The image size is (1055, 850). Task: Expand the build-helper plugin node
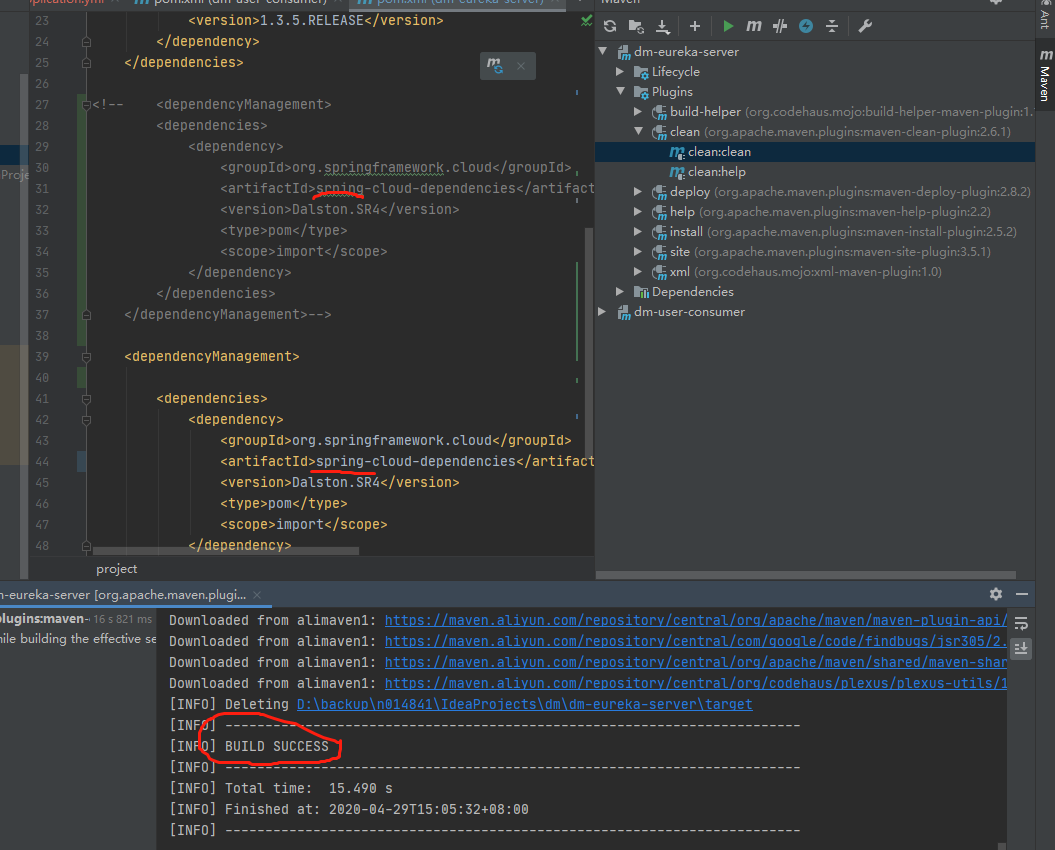pos(638,111)
